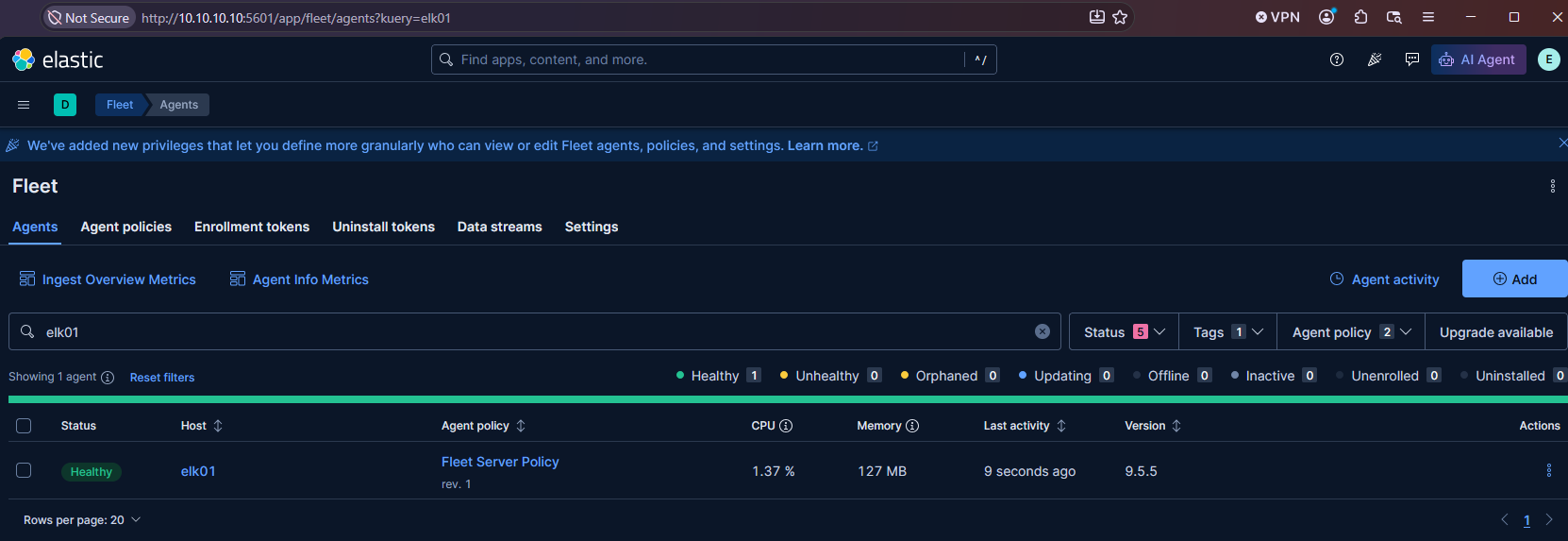The image size is (1568, 541).
Task: Sort by Host column
Action: 202,426
